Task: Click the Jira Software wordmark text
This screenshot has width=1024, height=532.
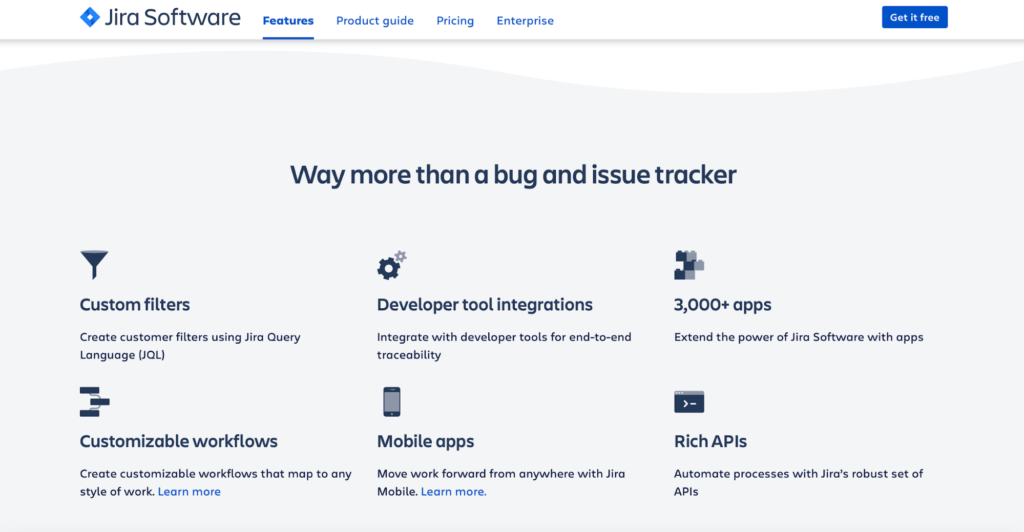Action: [x=172, y=17]
